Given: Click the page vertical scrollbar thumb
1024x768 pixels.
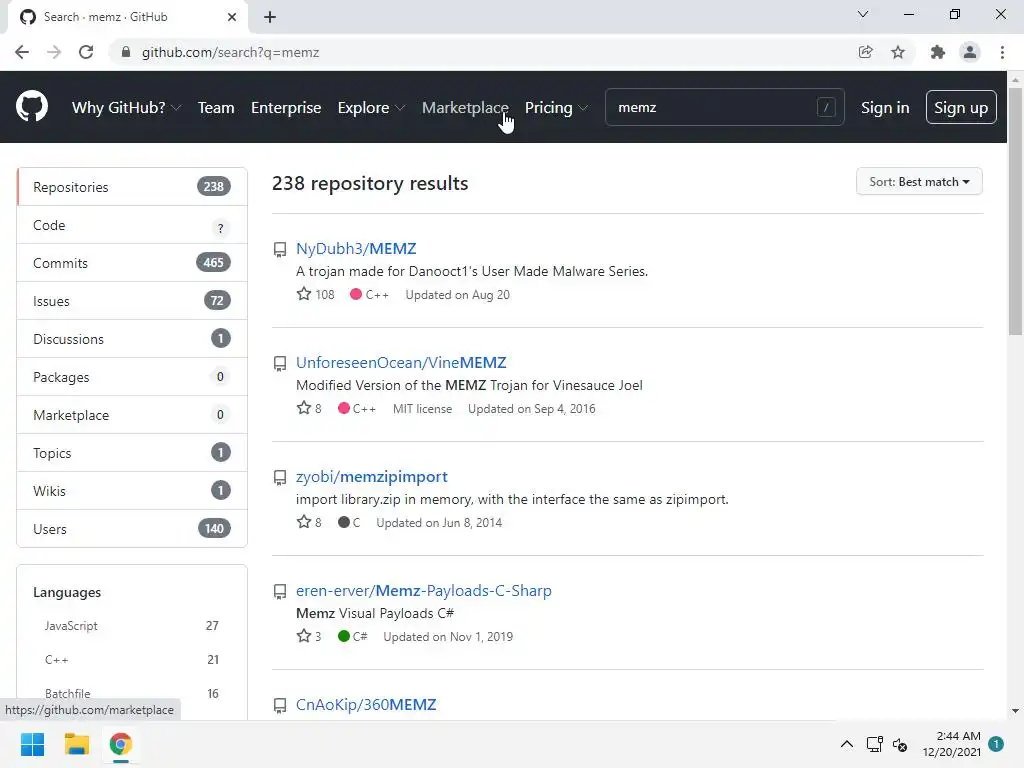Looking at the screenshot, I should point(1015,211).
